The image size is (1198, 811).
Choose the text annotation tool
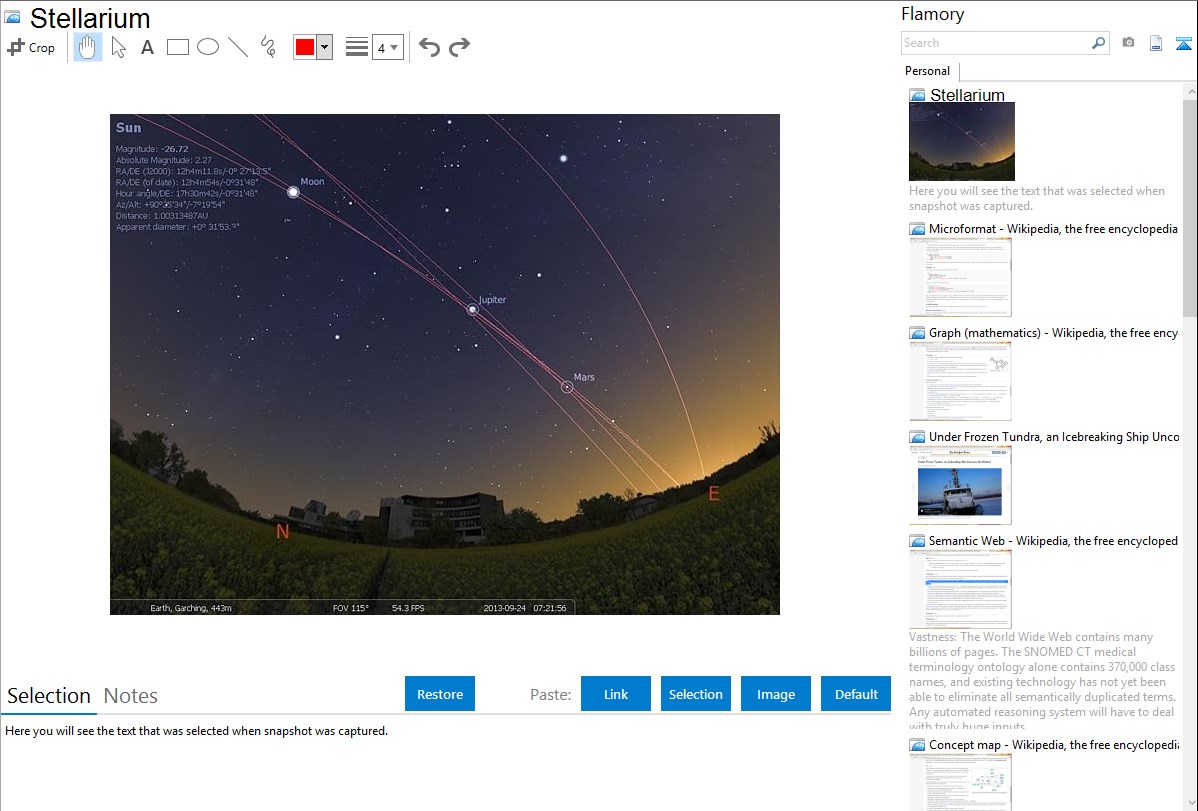[x=147, y=47]
